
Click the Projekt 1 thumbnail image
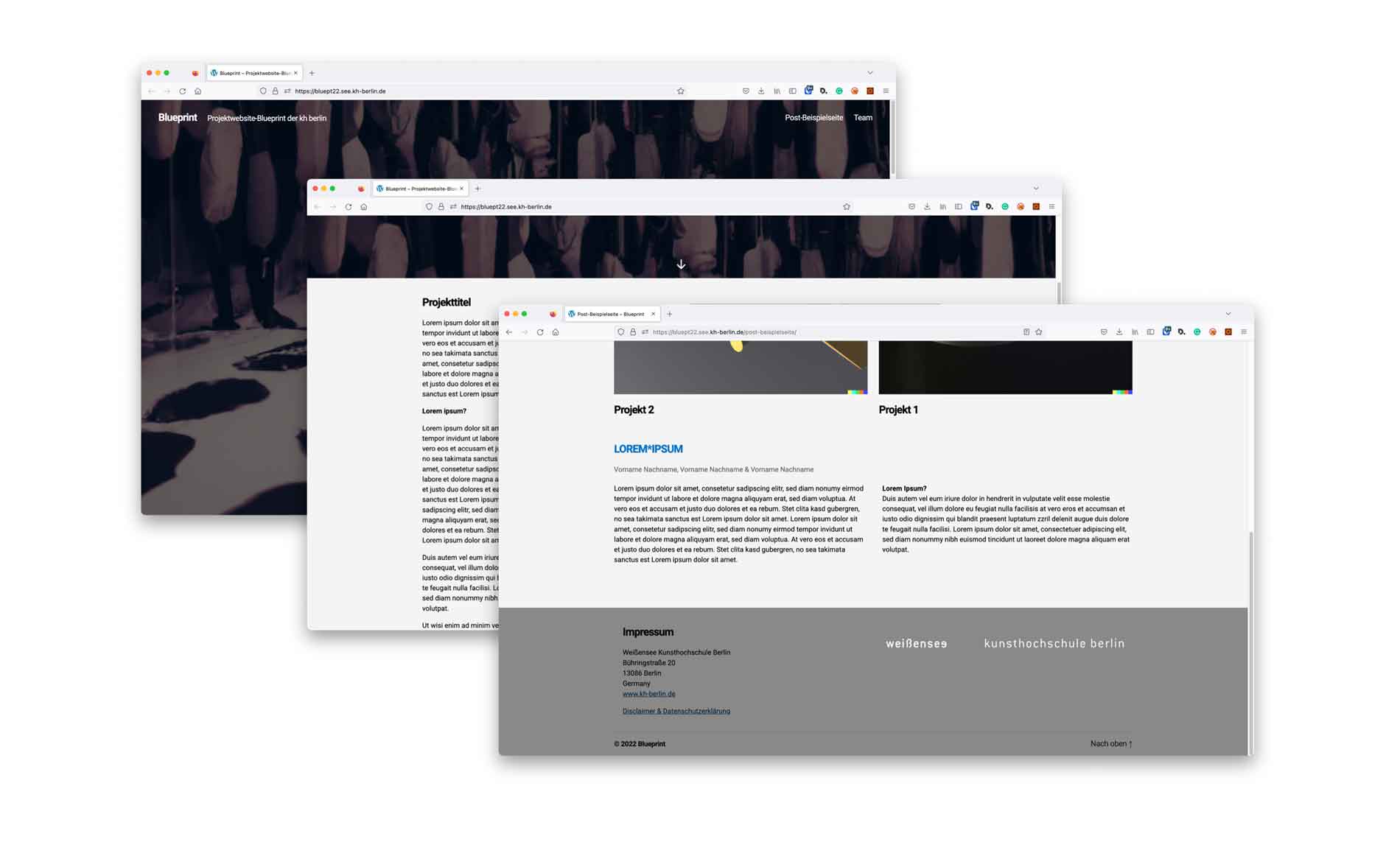(1005, 368)
